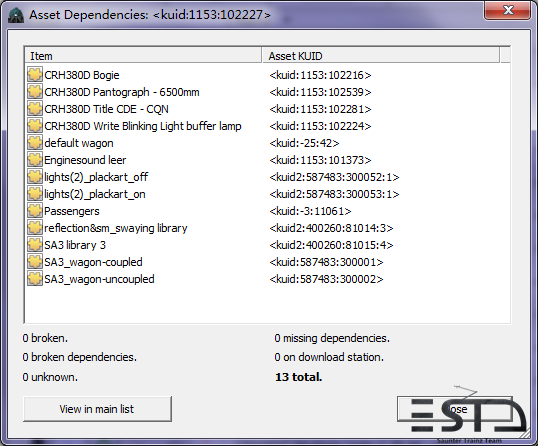
Task: Click the lights(2)_plackart_off icon
Action: pyautogui.click(x=35, y=177)
